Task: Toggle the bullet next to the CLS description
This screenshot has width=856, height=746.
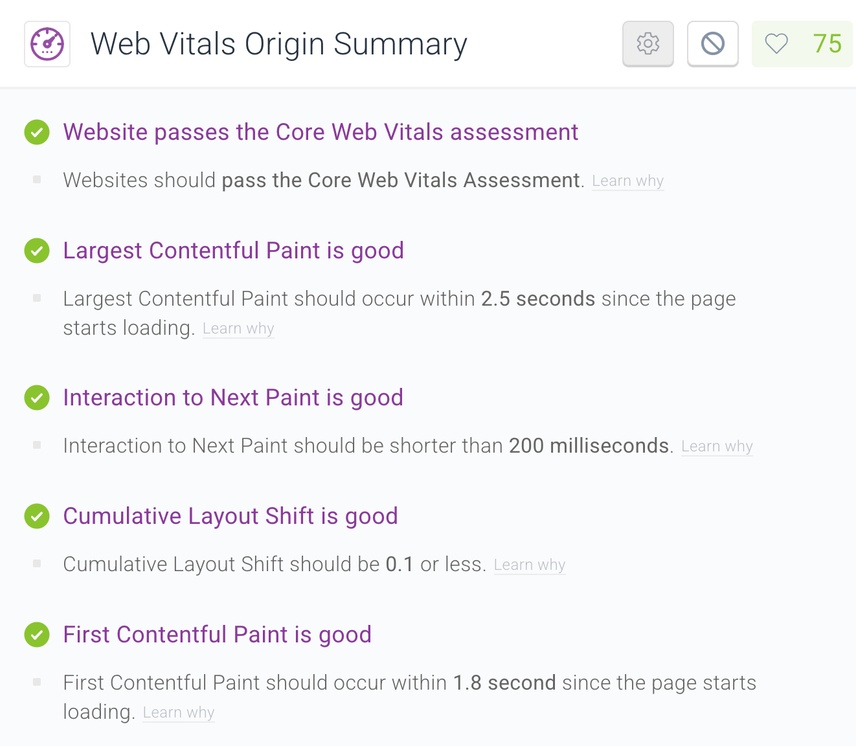Action: (37, 564)
